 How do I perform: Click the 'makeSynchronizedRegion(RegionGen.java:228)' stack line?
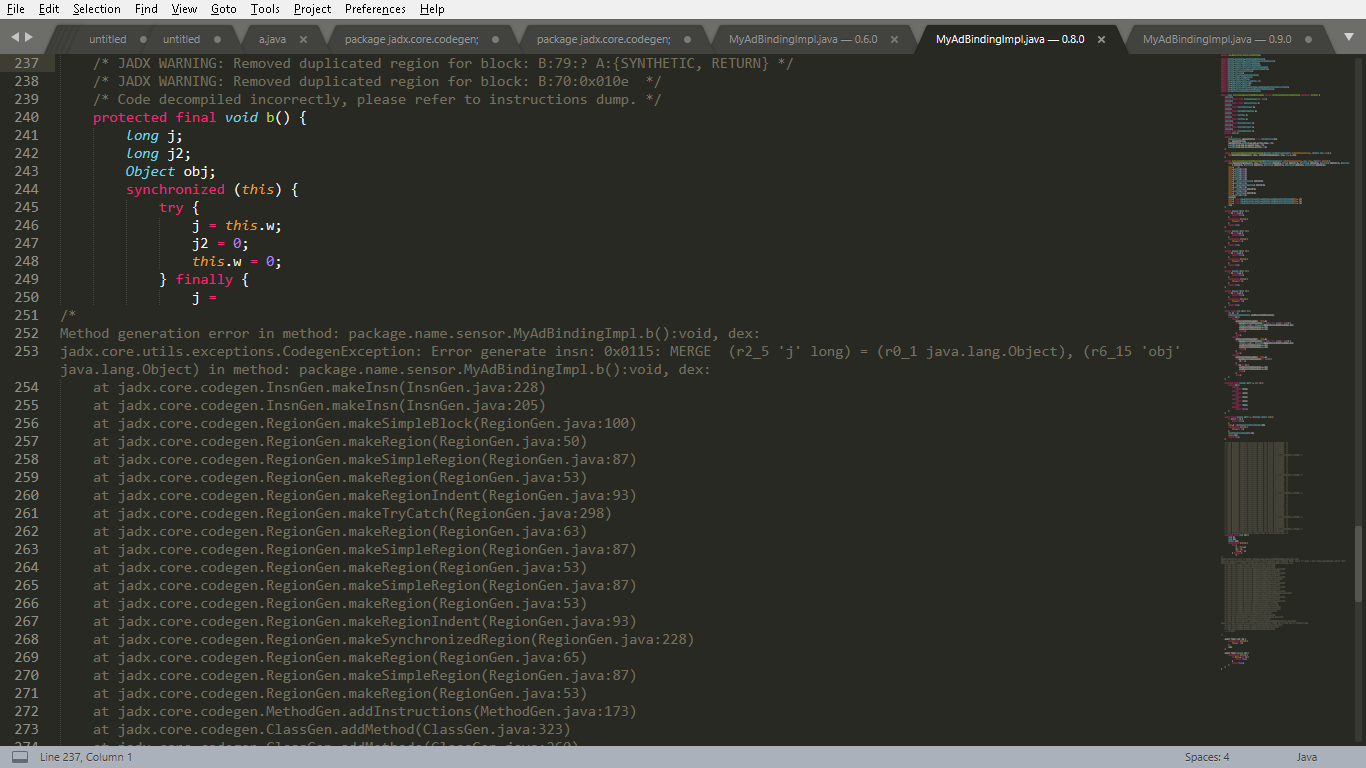click(393, 639)
